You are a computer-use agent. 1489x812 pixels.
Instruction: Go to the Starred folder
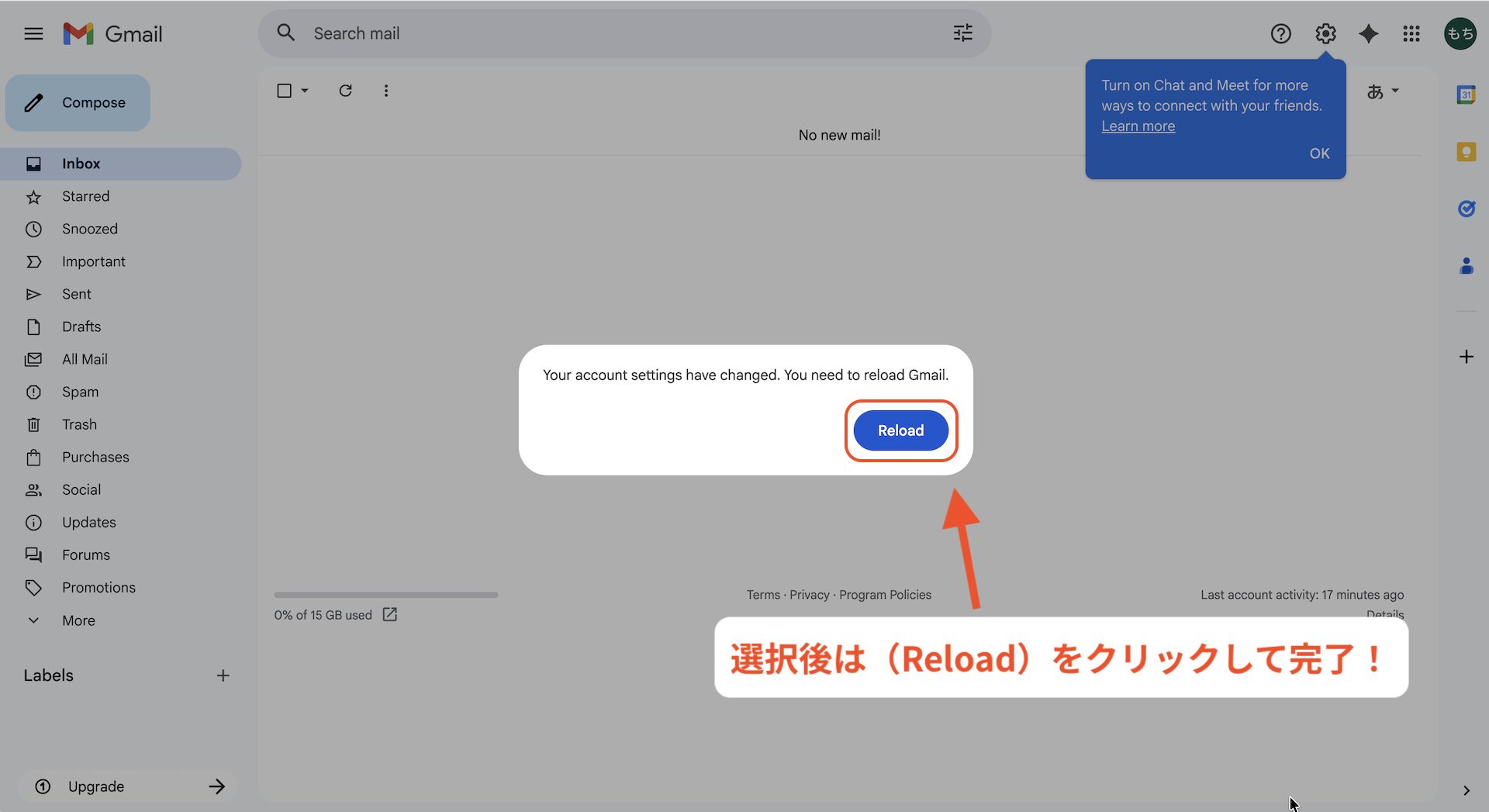pos(85,196)
